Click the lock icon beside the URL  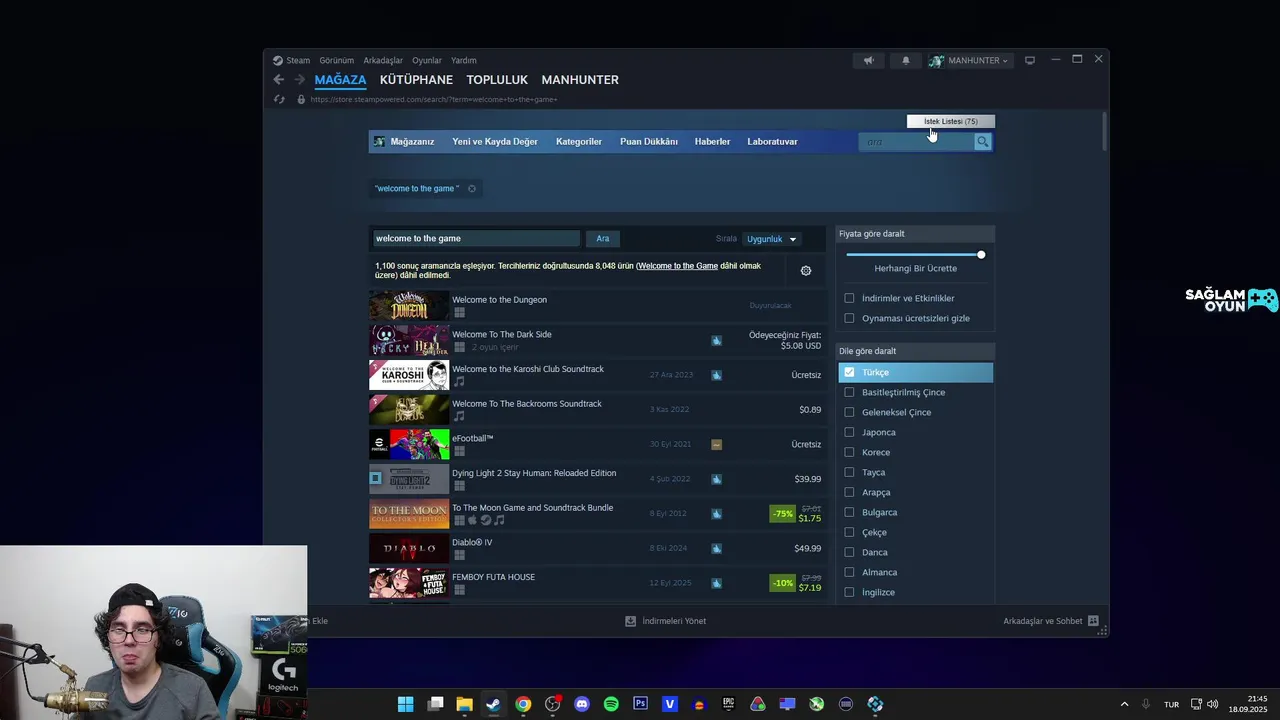click(x=301, y=99)
